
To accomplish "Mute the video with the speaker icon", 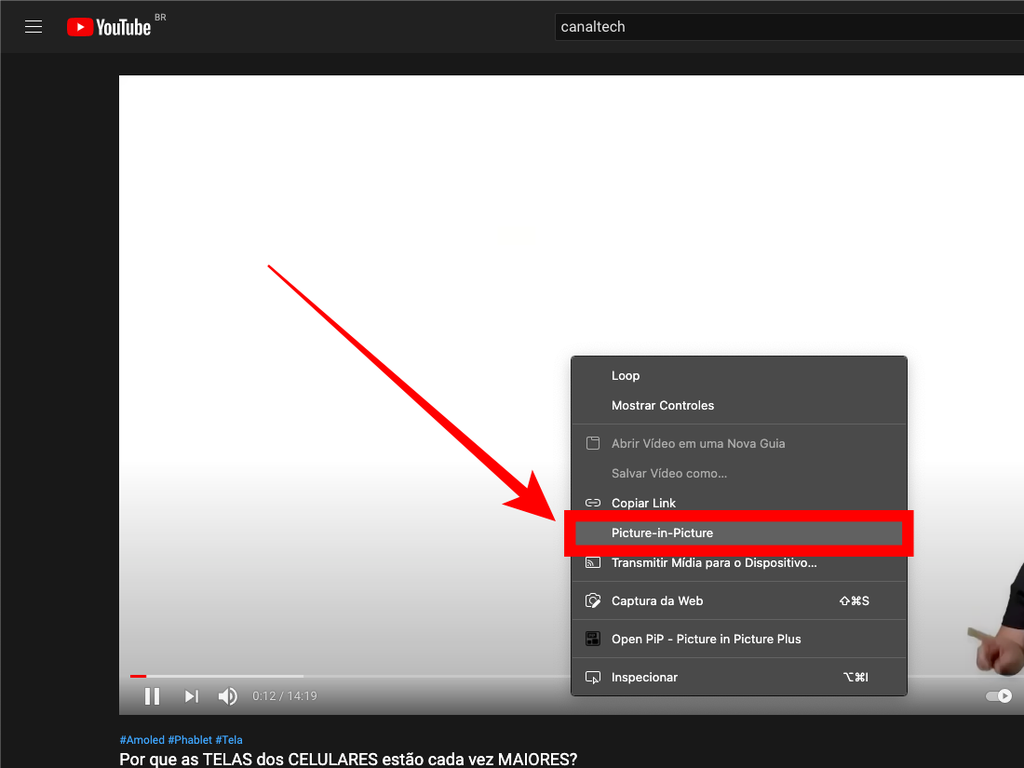I will [227, 696].
